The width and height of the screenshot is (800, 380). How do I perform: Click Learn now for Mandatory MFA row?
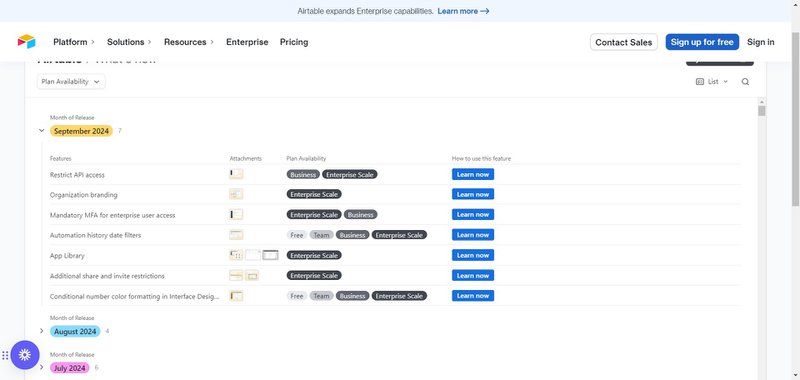point(472,215)
